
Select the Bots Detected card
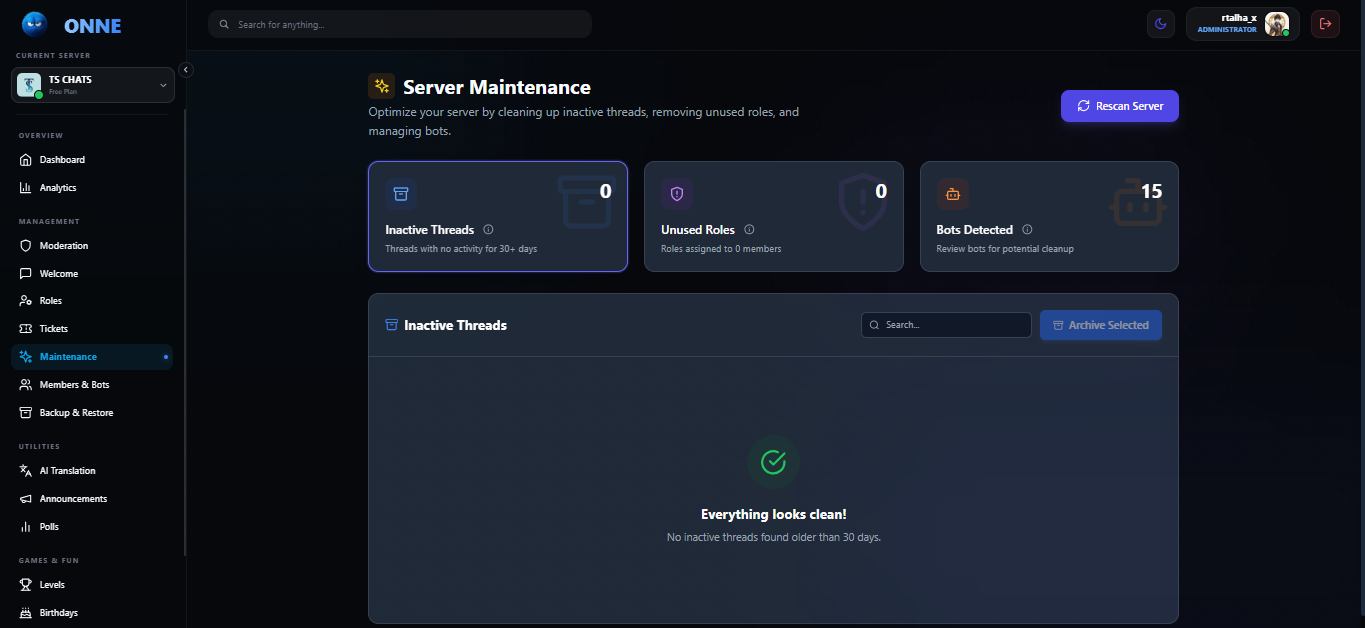(1049, 217)
